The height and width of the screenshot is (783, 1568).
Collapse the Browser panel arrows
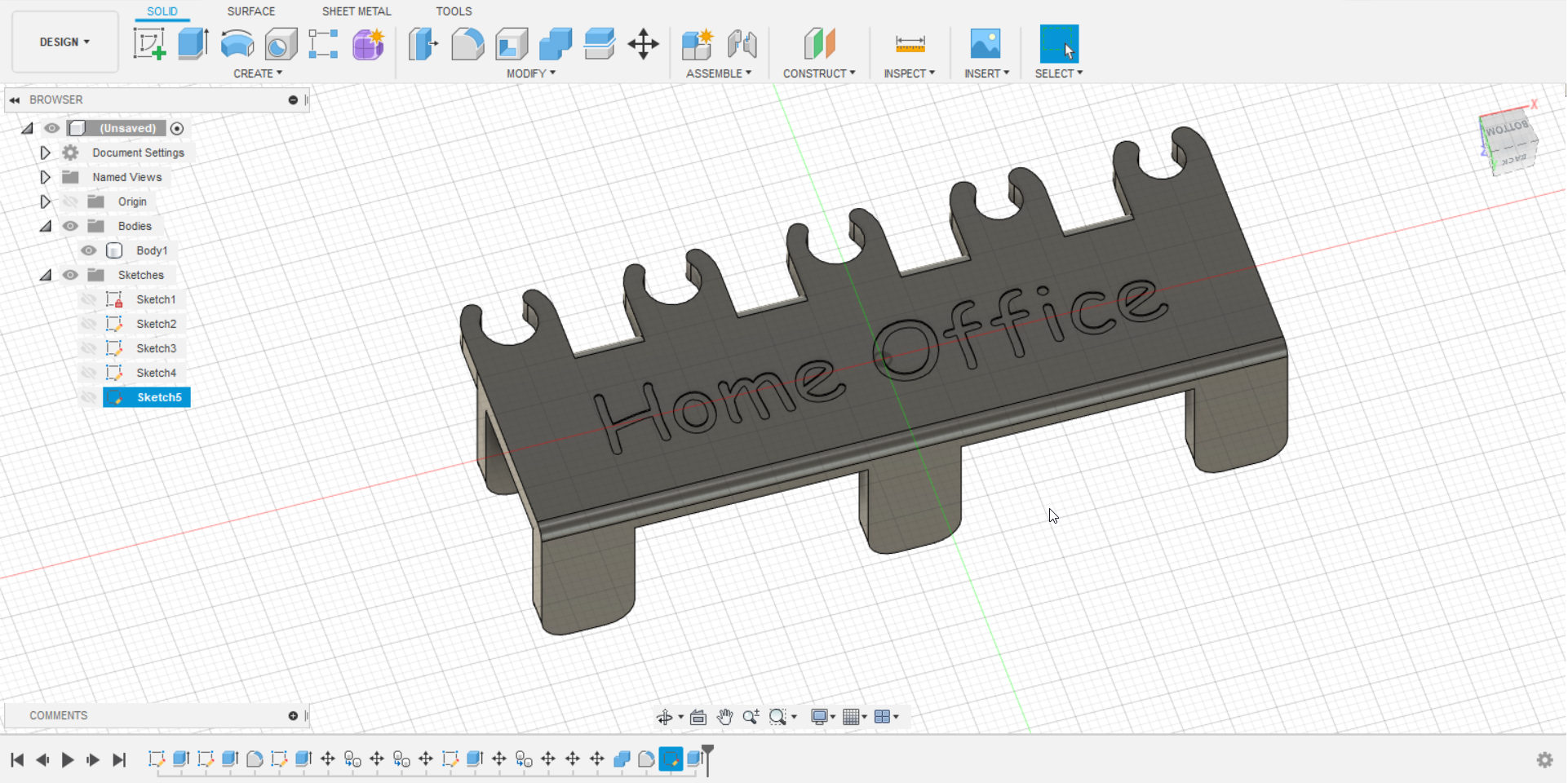(x=15, y=100)
